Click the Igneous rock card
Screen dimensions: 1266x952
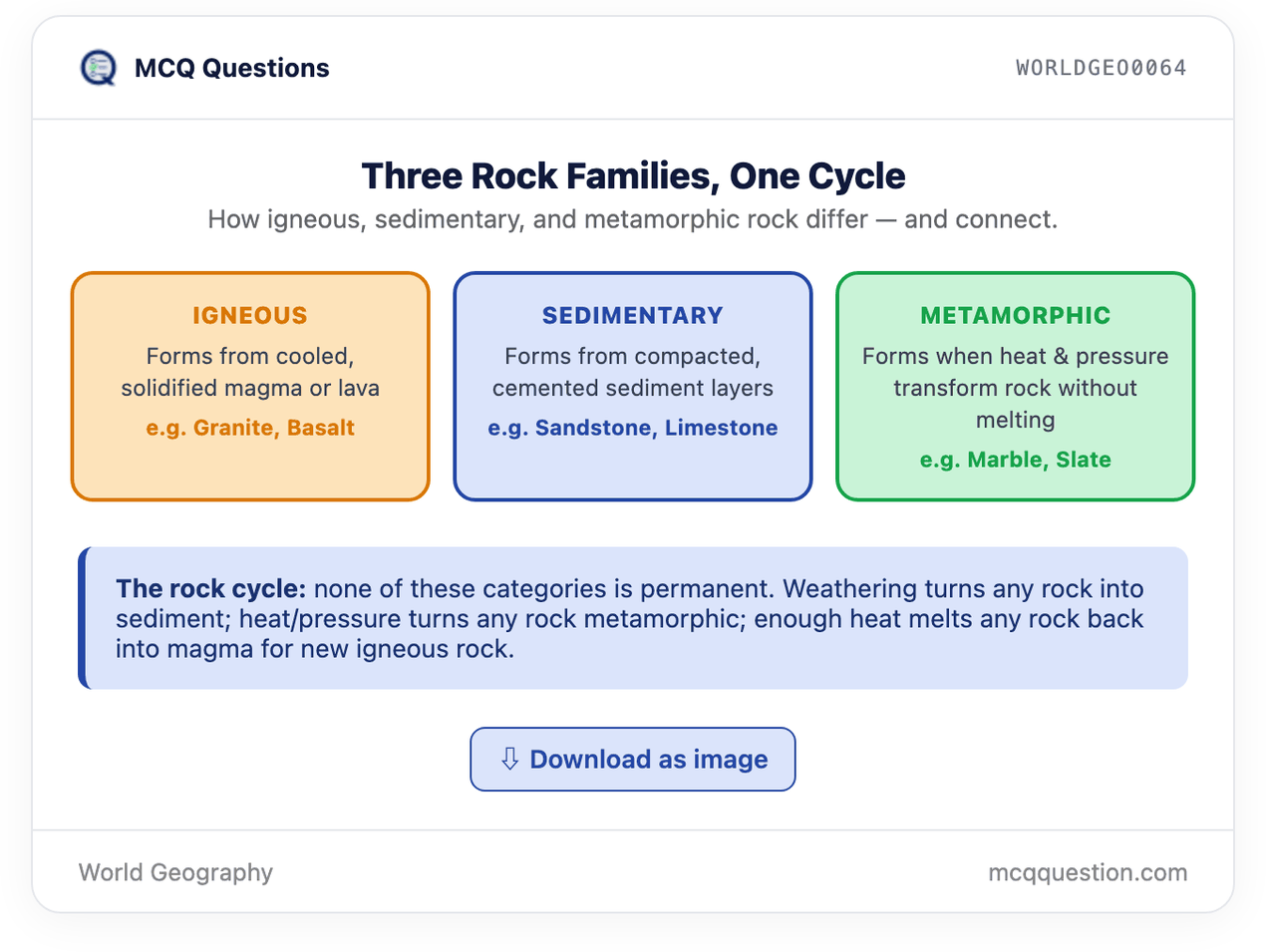(x=250, y=387)
